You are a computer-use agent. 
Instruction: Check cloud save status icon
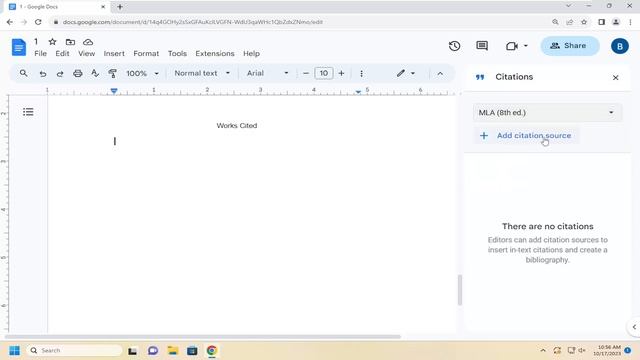tap(88, 42)
